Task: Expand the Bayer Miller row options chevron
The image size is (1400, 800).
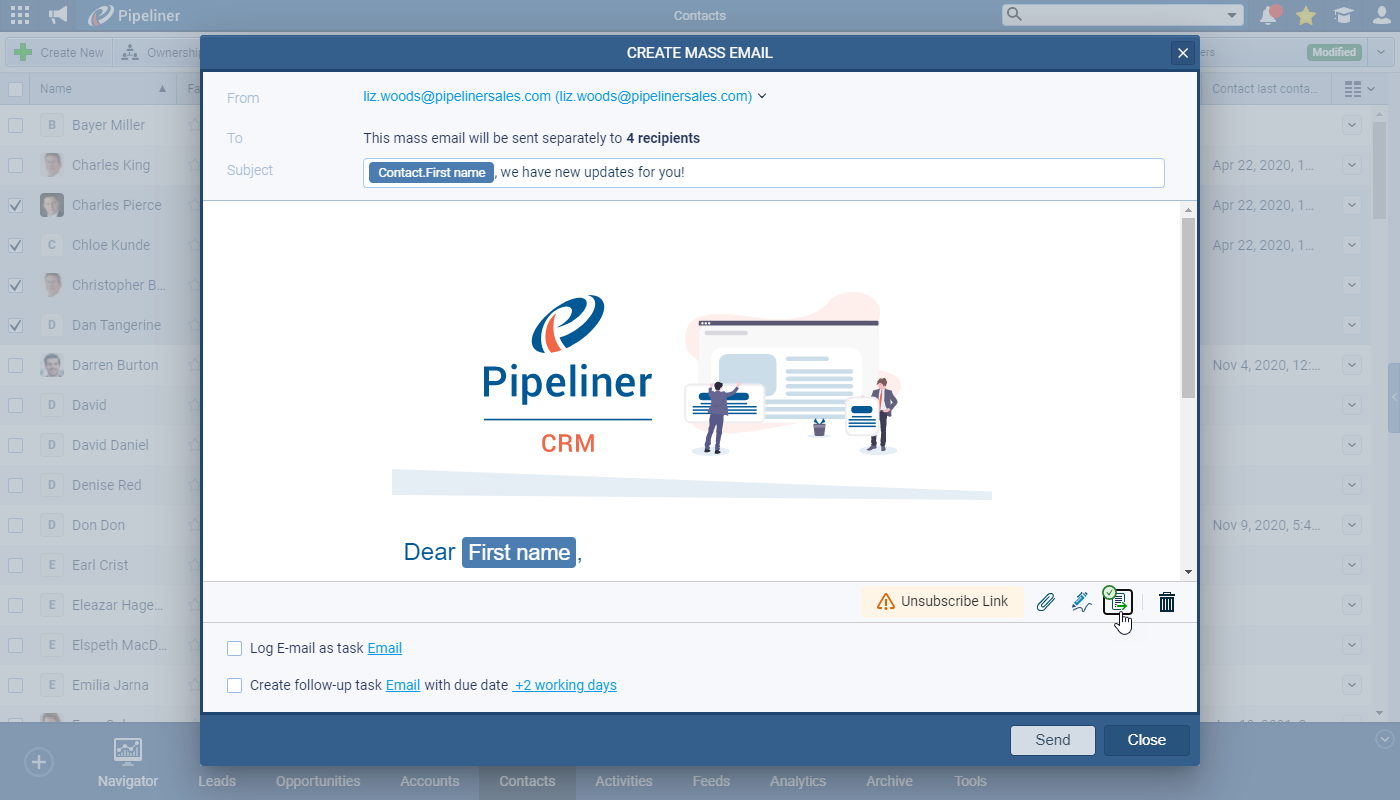Action: point(1352,125)
